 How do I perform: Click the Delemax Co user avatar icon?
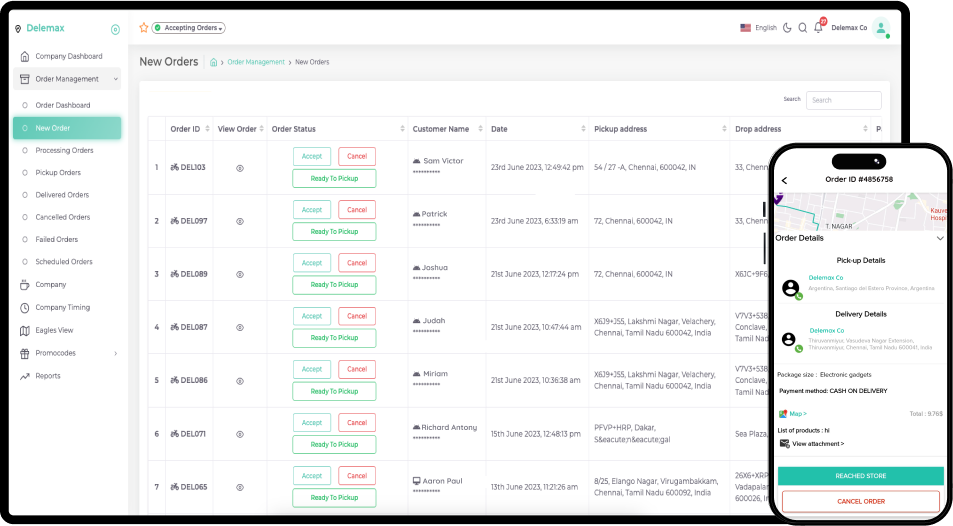point(880,28)
